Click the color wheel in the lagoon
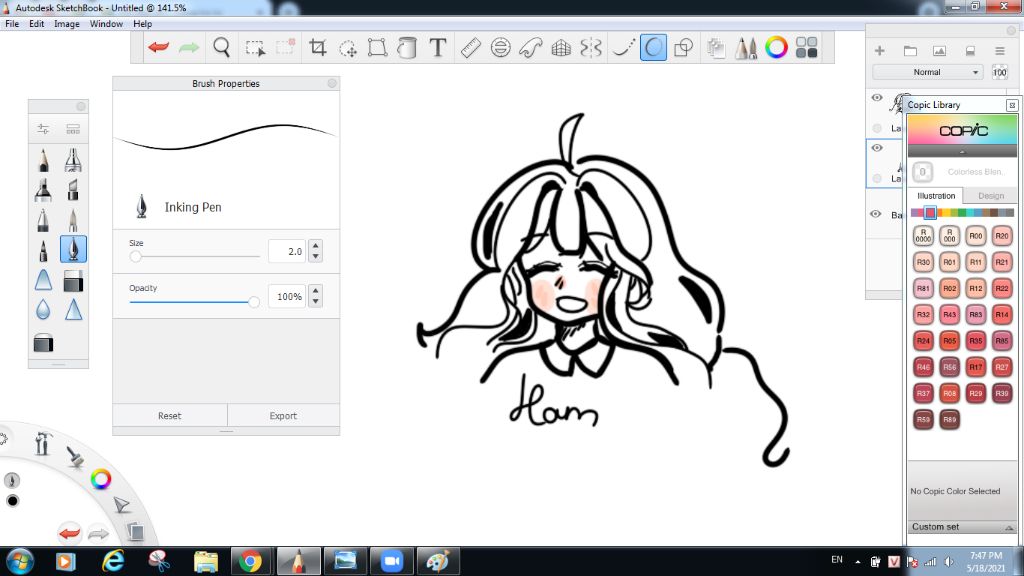The height and width of the screenshot is (576, 1024). click(101, 479)
